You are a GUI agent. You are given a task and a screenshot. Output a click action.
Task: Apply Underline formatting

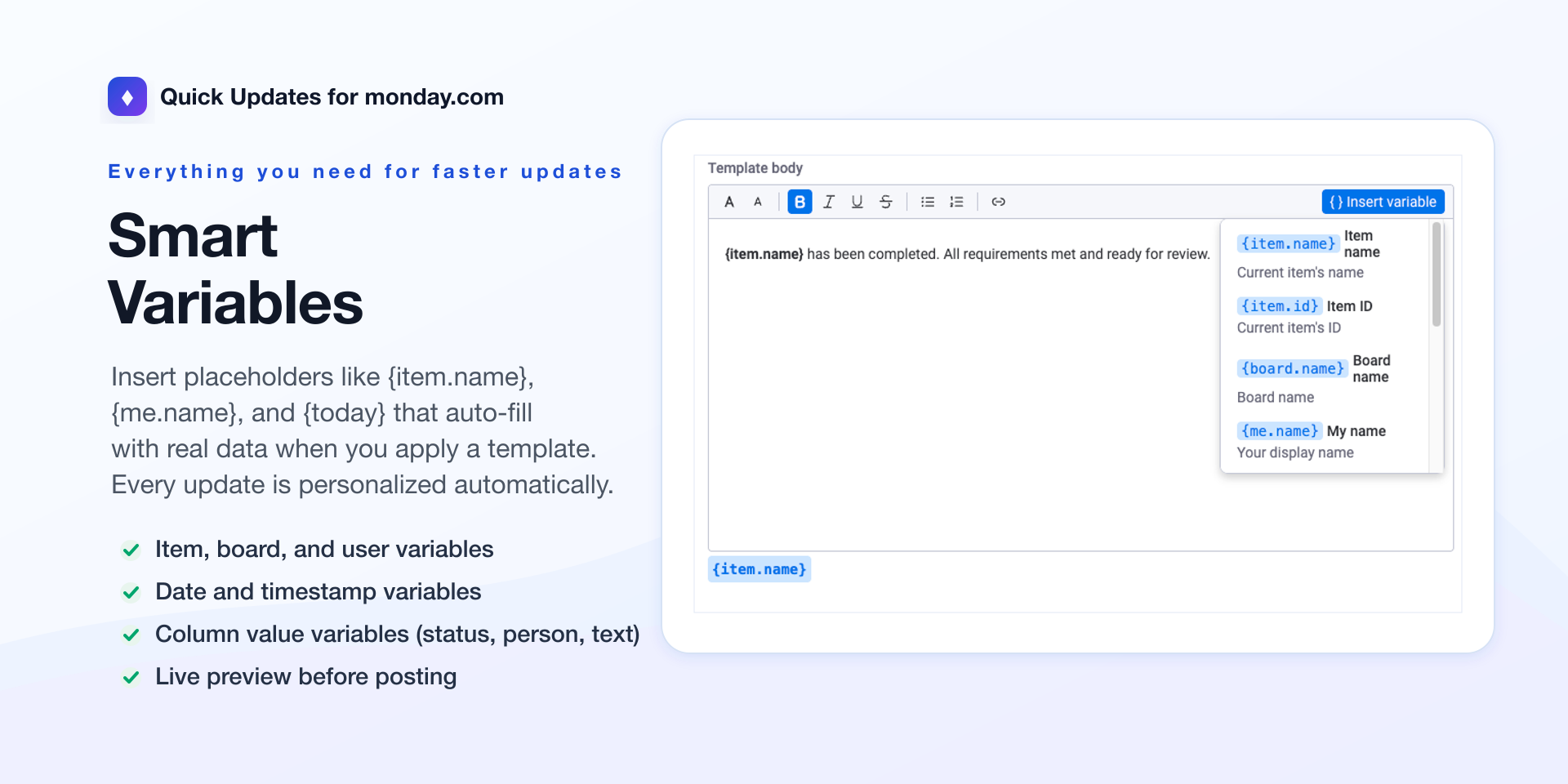click(x=857, y=202)
